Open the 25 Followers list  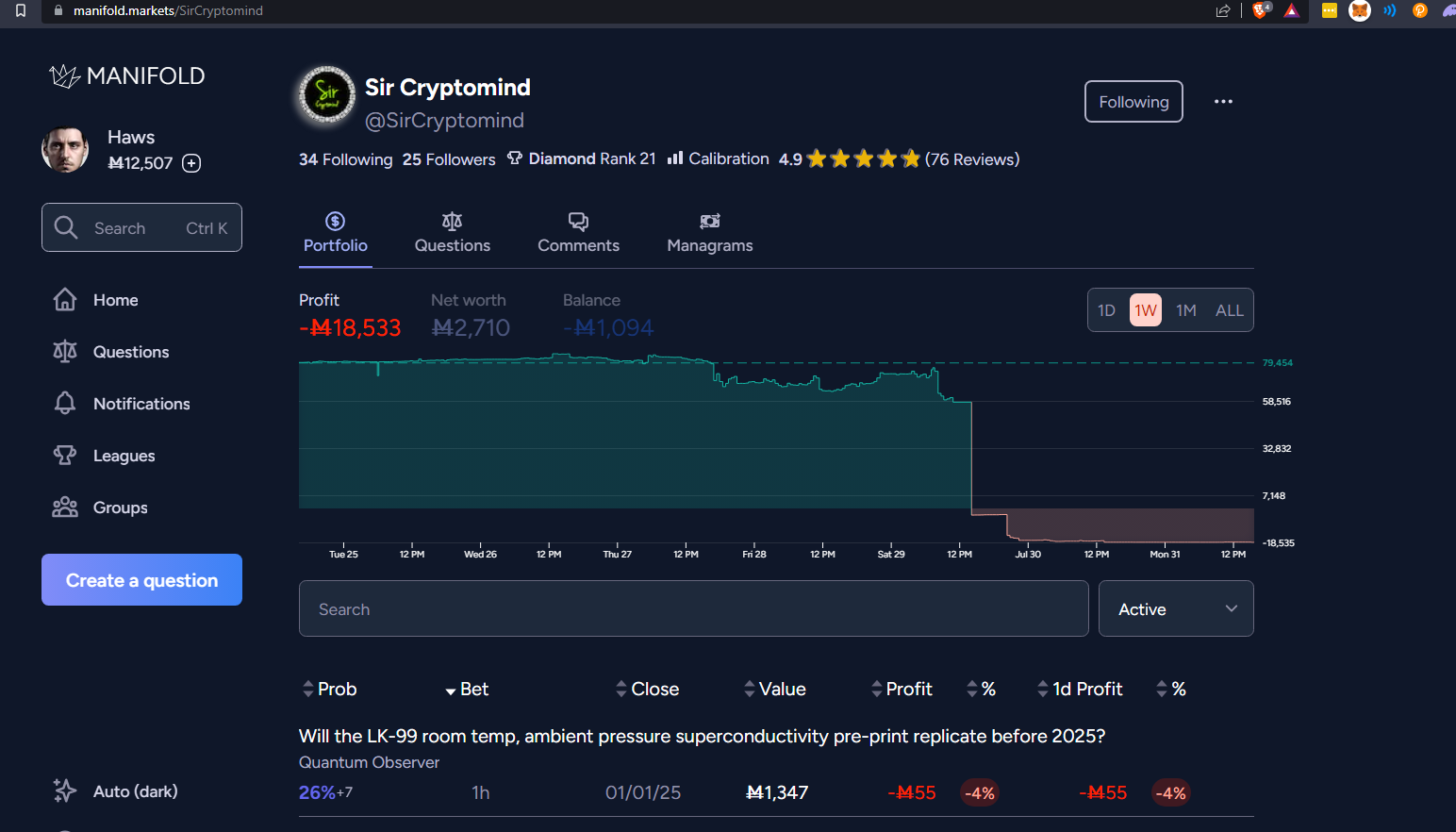click(x=449, y=159)
